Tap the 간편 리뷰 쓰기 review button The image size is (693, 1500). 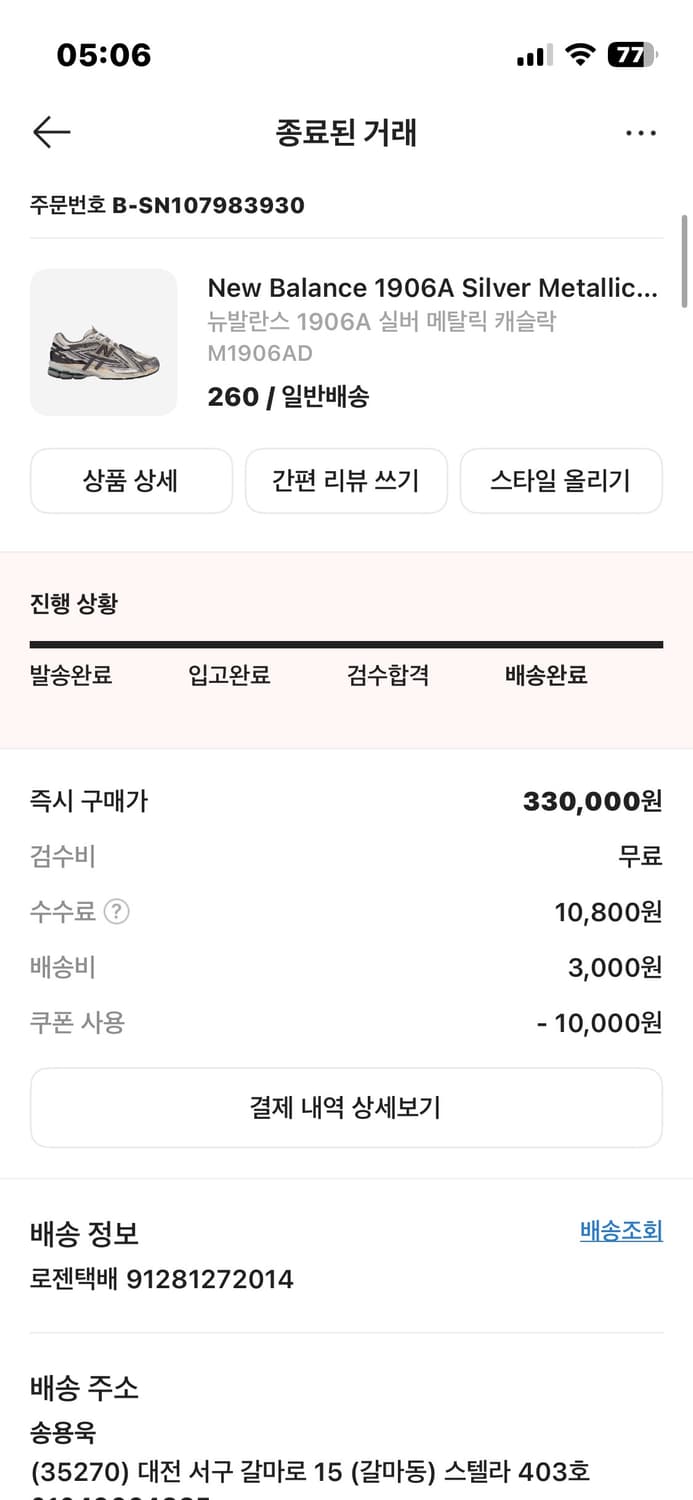[346, 481]
